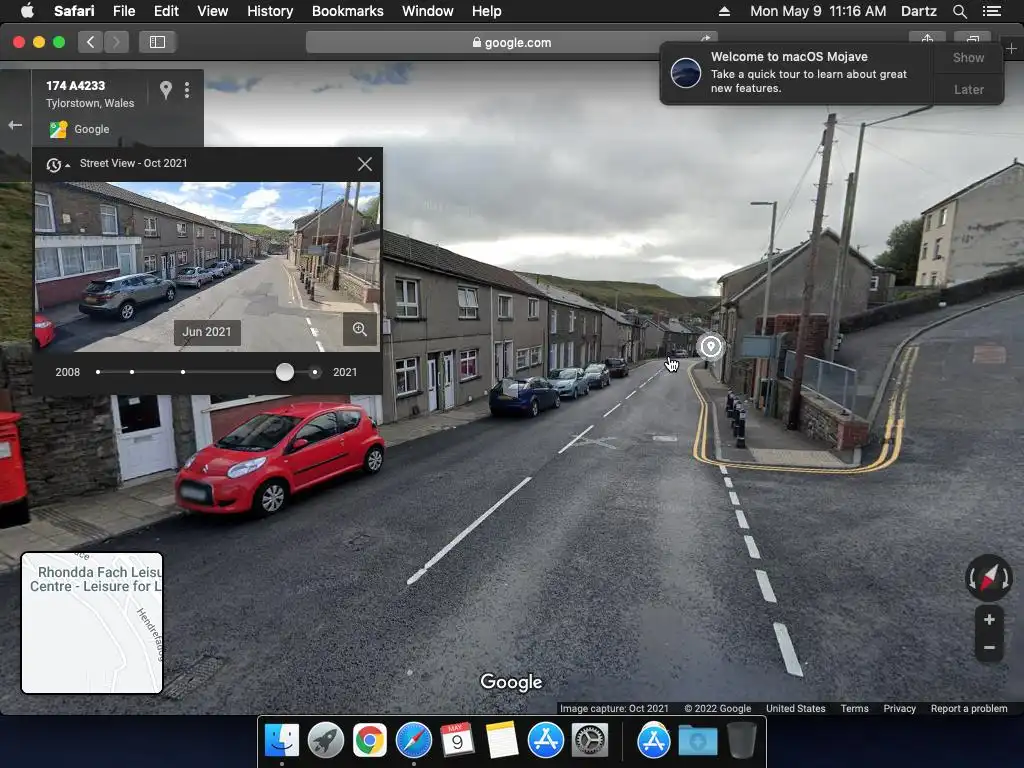Screen dimensions: 1024x768
Task: Go back with Safari's back button
Action: point(90,42)
